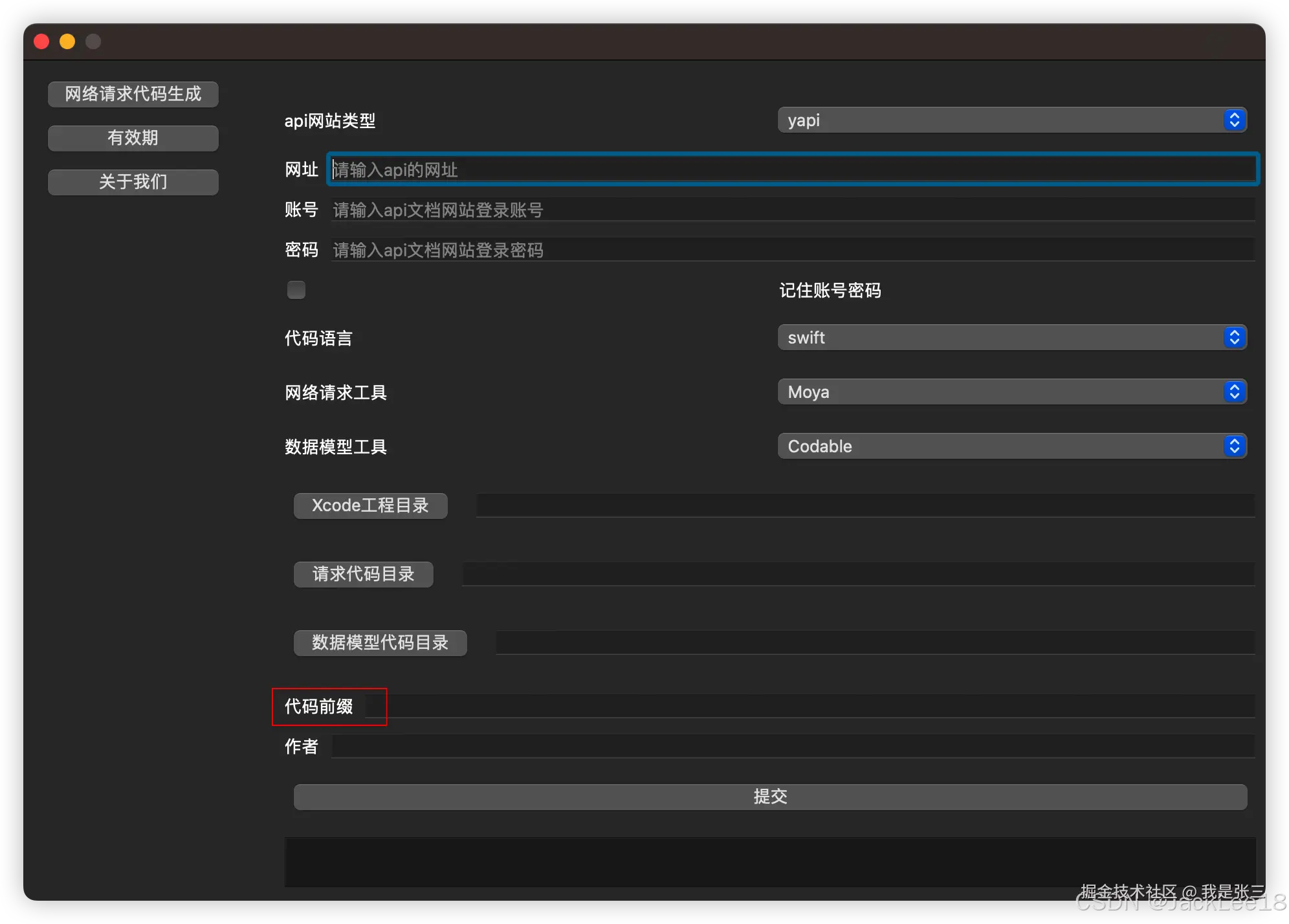Click the 网址 URL input field
Viewport: 1289px width, 924px height.
tap(777, 170)
